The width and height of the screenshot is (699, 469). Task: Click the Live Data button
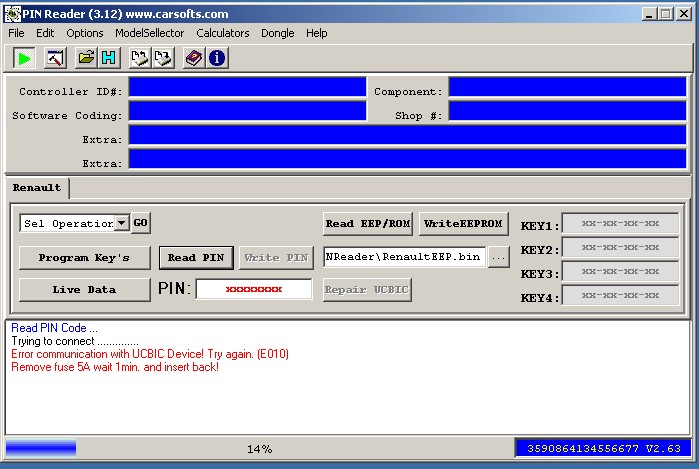84,290
